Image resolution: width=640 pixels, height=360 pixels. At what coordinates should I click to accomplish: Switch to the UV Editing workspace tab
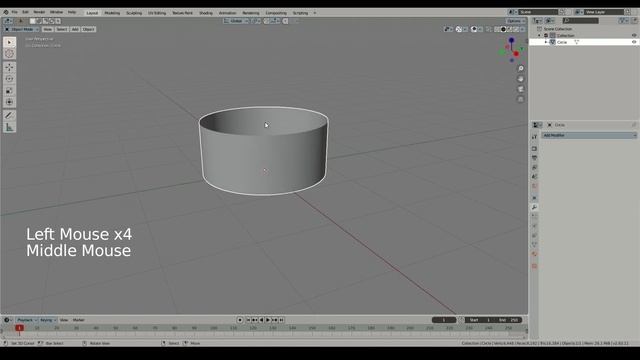(157, 13)
